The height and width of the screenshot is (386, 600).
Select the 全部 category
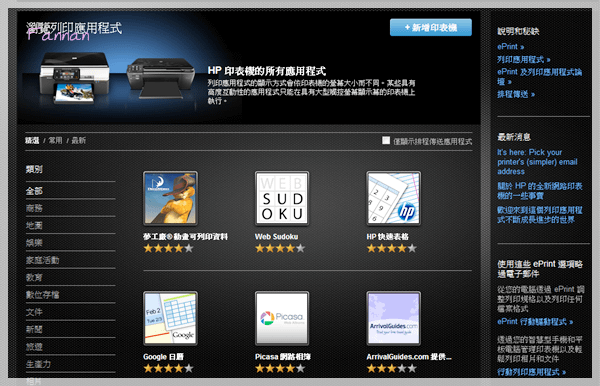pos(34,191)
